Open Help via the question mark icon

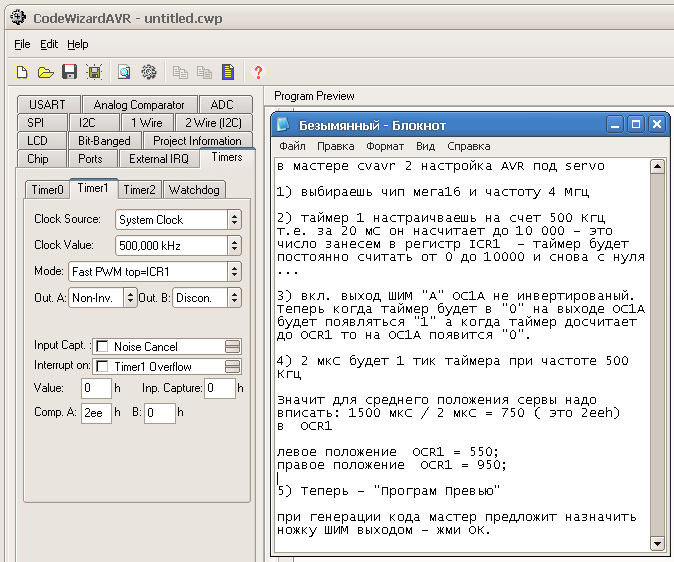[258, 72]
